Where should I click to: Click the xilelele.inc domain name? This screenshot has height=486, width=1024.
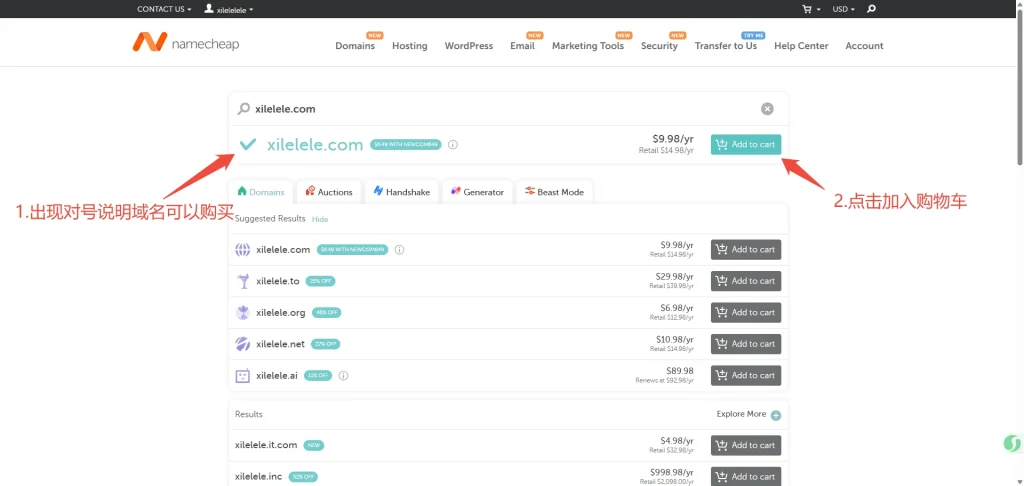(x=259, y=476)
